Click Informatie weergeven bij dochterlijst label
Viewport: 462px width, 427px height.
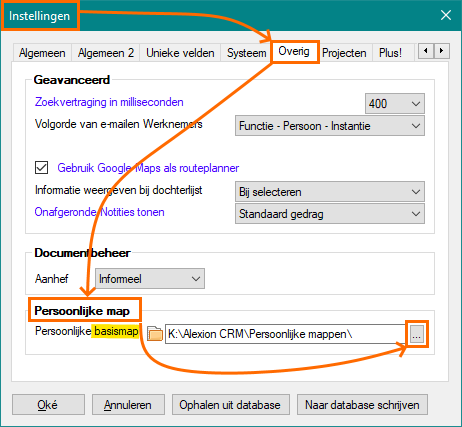pos(119,190)
